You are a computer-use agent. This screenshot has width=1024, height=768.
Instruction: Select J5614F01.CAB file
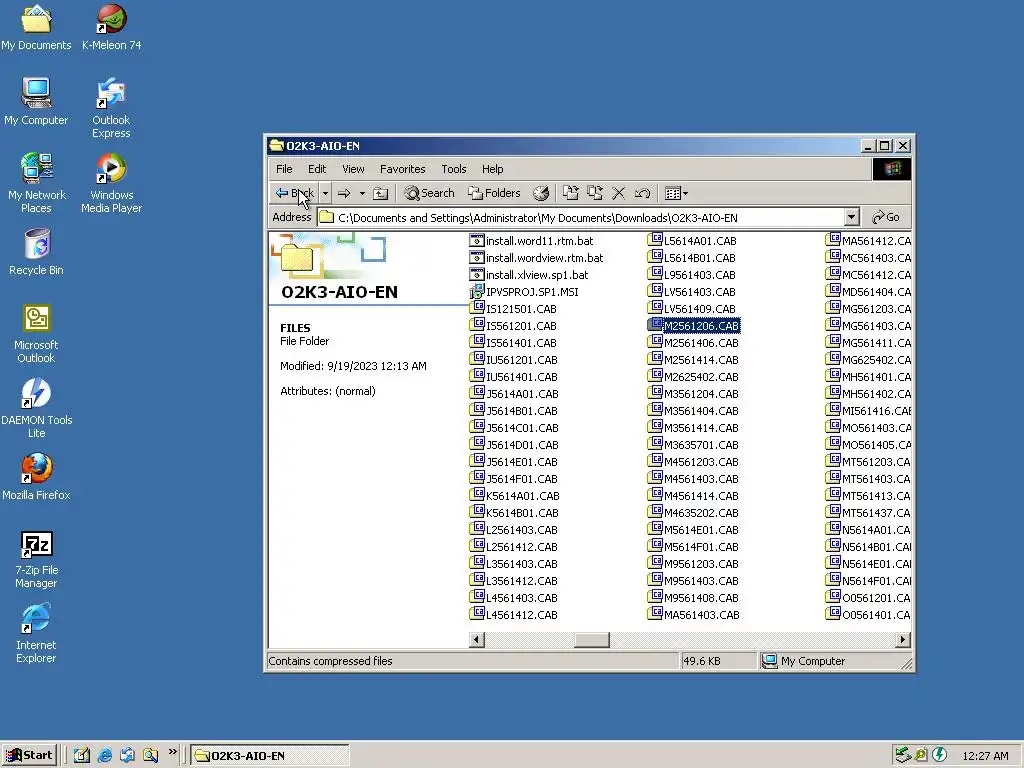tap(513, 478)
